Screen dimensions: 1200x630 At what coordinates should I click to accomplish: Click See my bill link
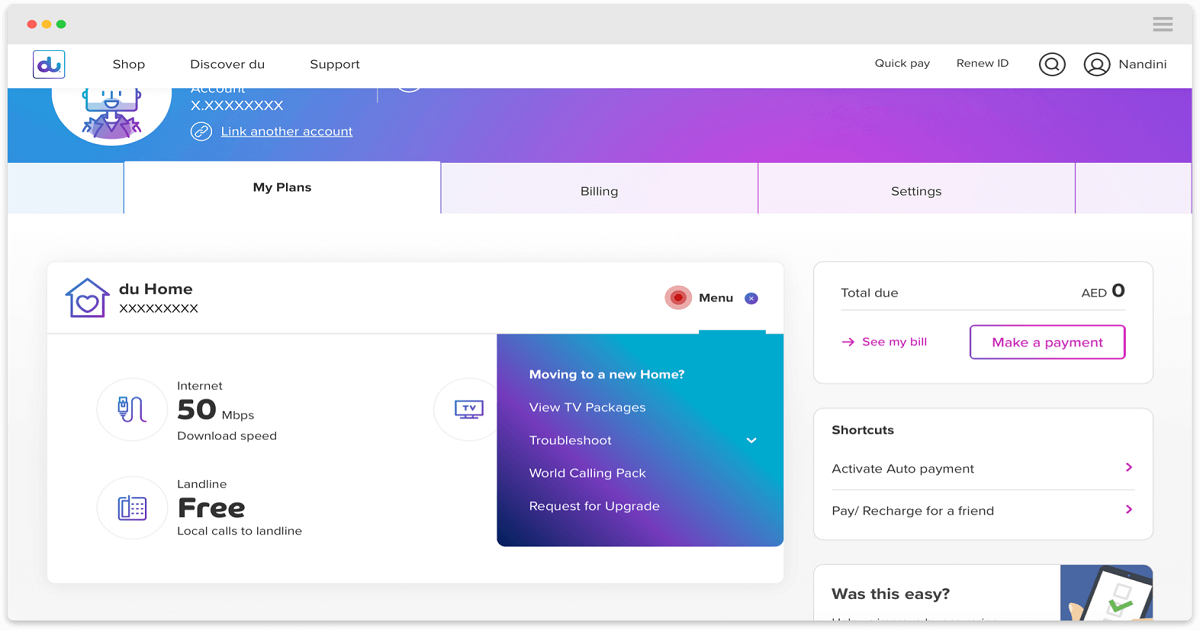point(894,342)
